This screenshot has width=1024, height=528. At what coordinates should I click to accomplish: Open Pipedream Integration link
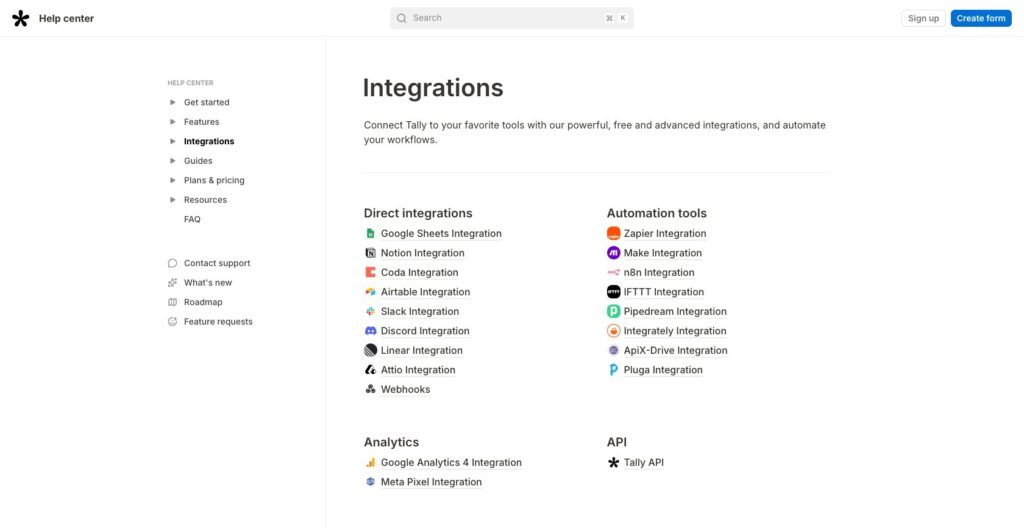(x=675, y=312)
